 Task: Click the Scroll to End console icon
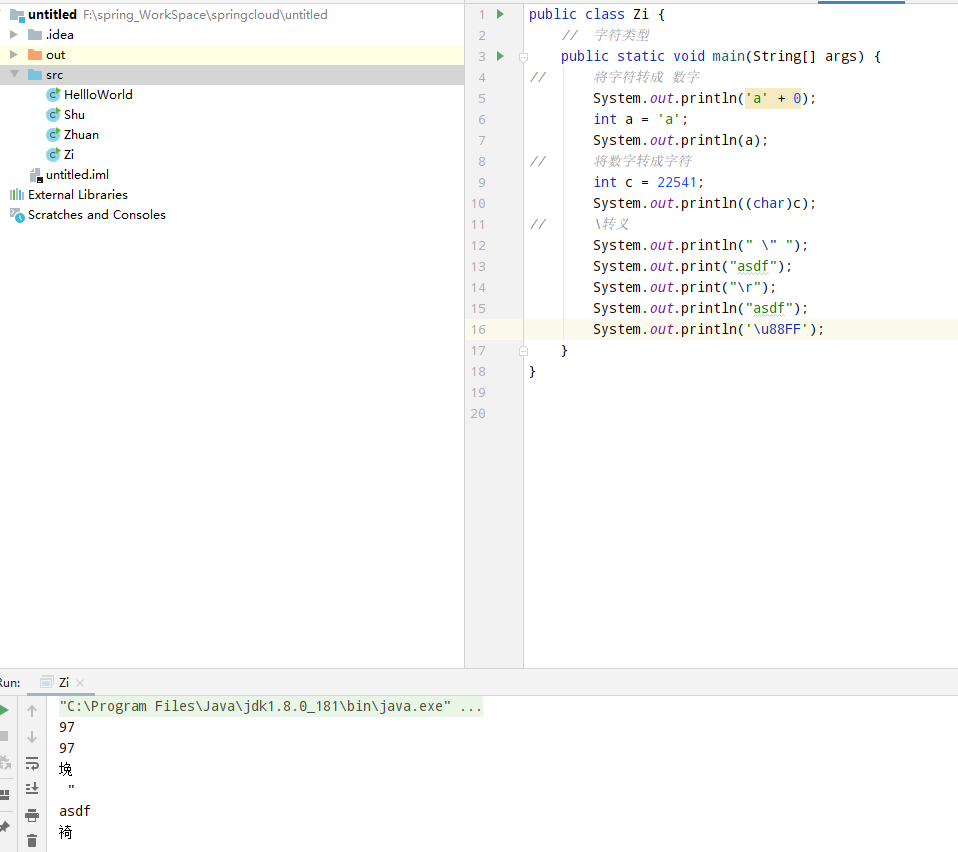coord(32,788)
